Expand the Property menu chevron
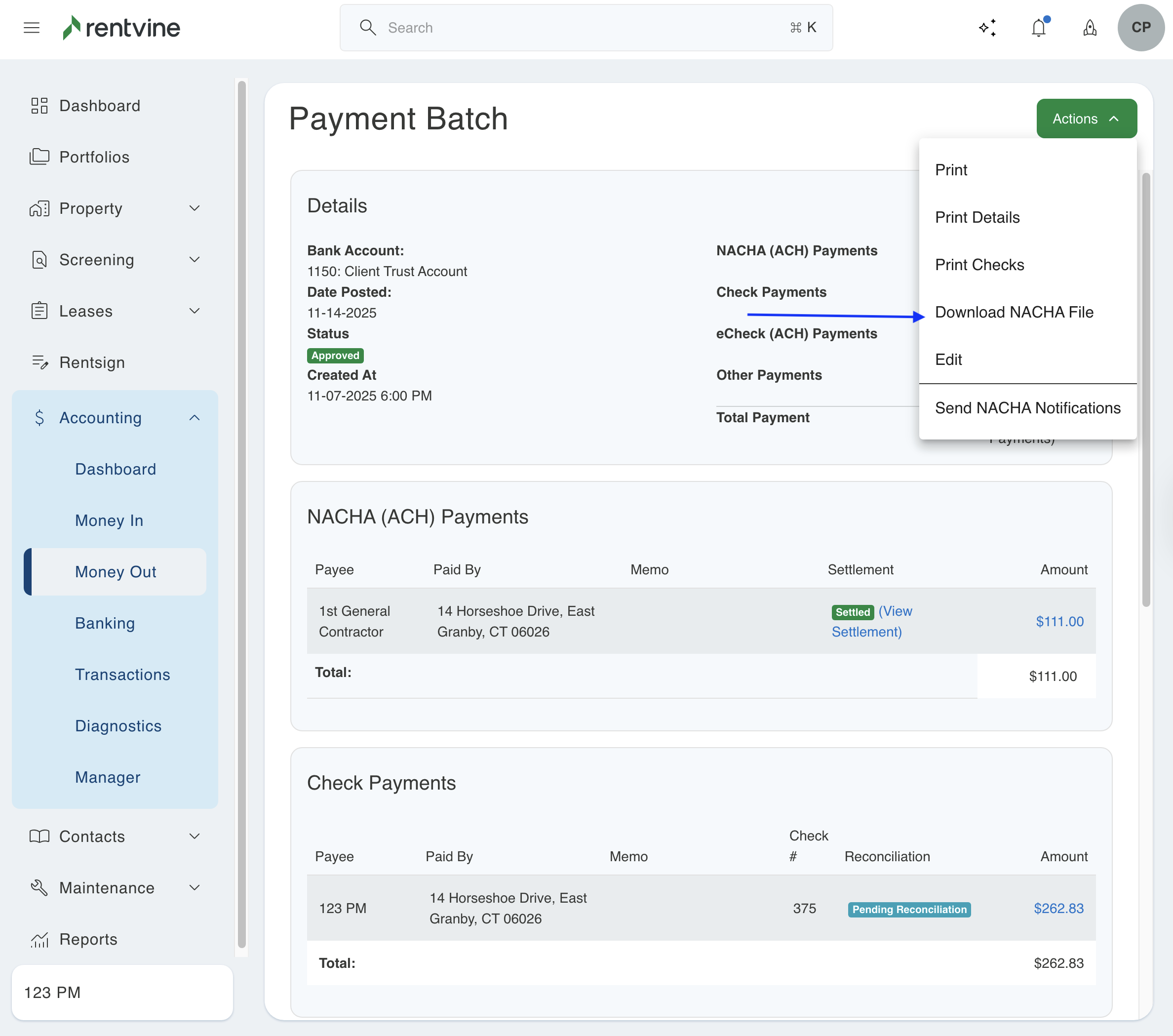 [x=195, y=208]
